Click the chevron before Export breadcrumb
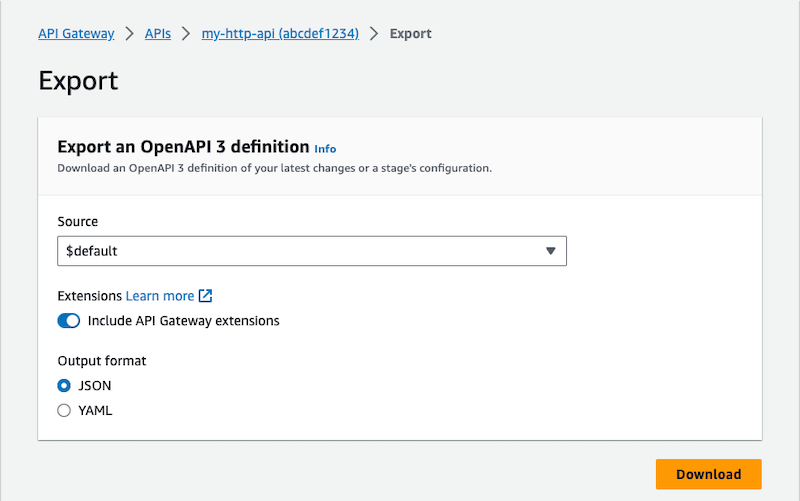The width and height of the screenshot is (800, 501). [x=374, y=34]
